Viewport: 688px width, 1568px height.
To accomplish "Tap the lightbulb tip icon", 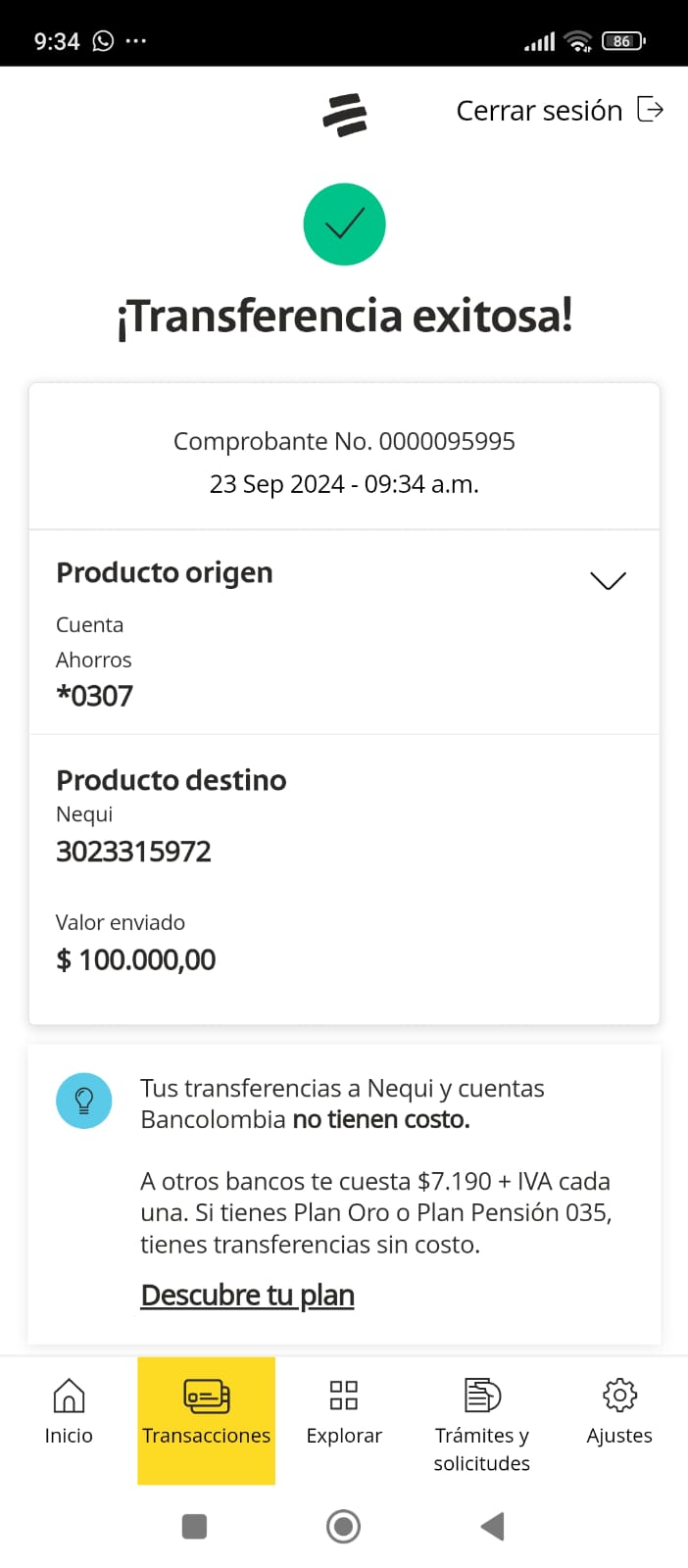I will 84,1101.
